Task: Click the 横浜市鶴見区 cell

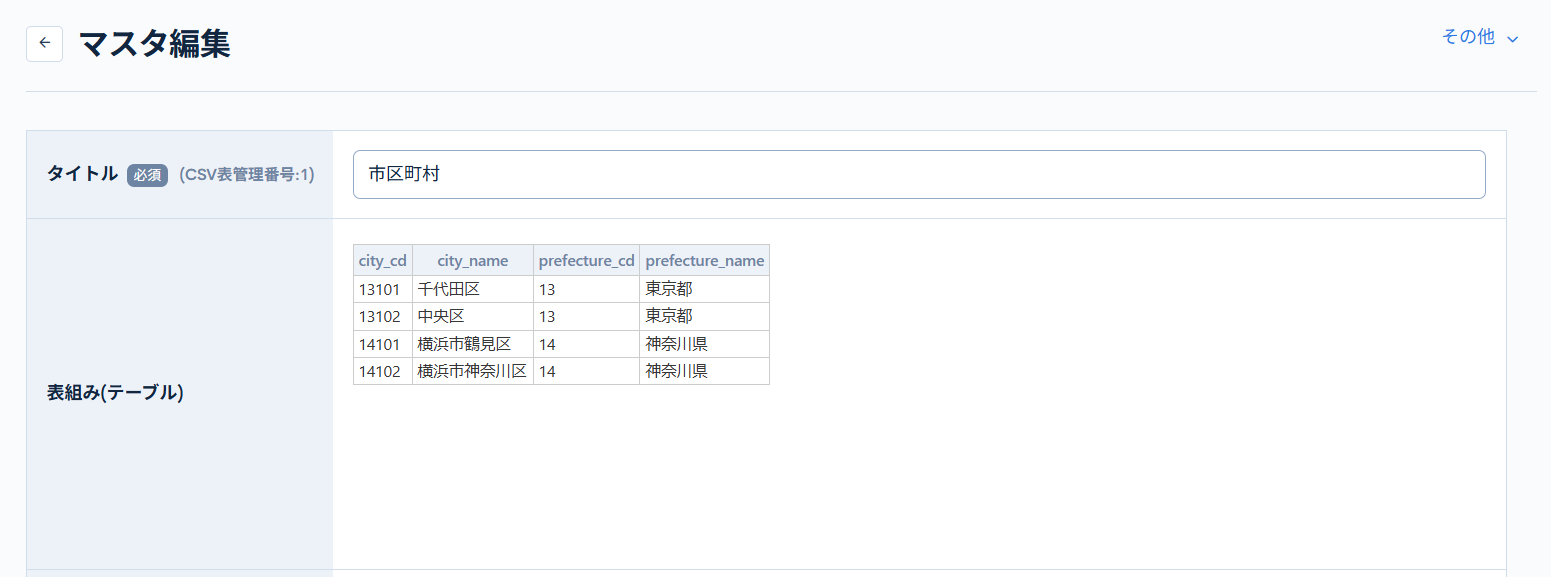Action: pyautogui.click(x=472, y=343)
